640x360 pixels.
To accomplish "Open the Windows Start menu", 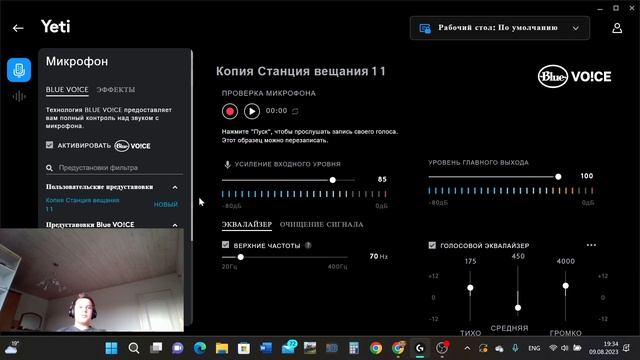I will point(111,348).
